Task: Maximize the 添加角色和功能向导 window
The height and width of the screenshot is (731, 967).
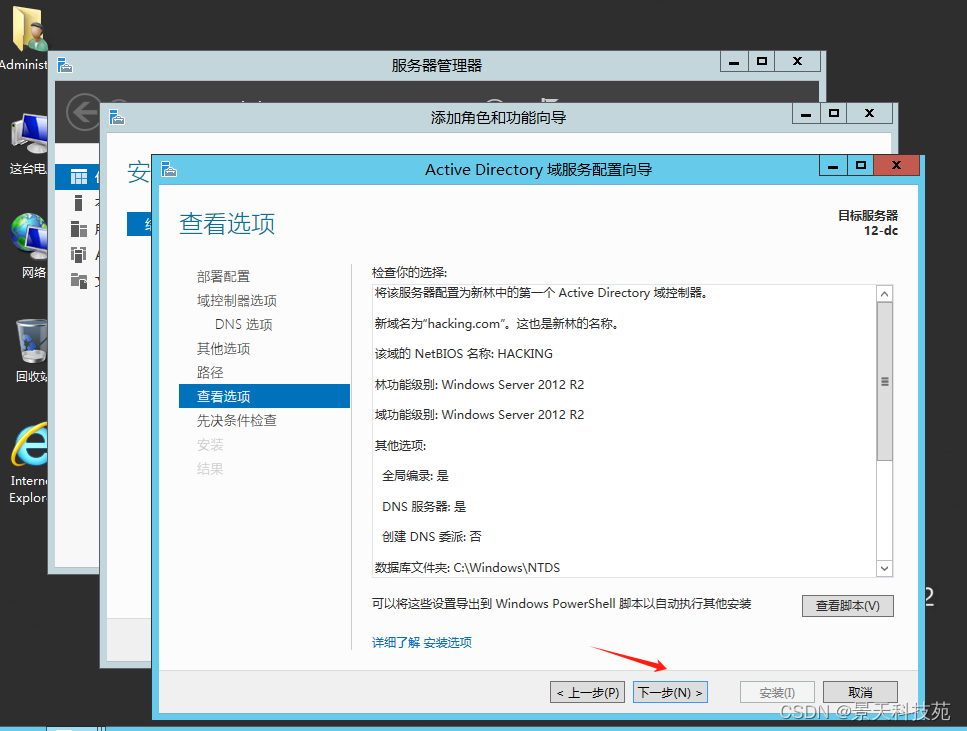Action: click(834, 114)
